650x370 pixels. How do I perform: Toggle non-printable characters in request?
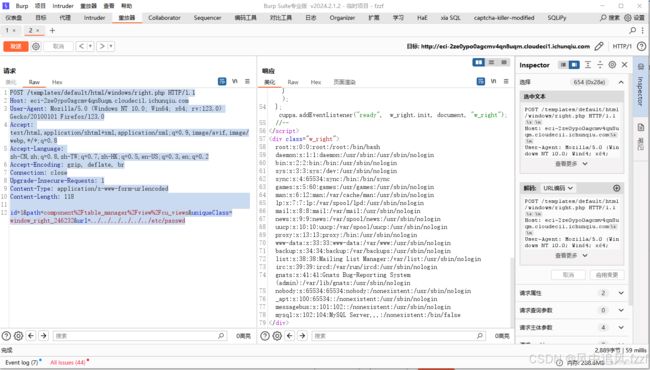point(235,82)
